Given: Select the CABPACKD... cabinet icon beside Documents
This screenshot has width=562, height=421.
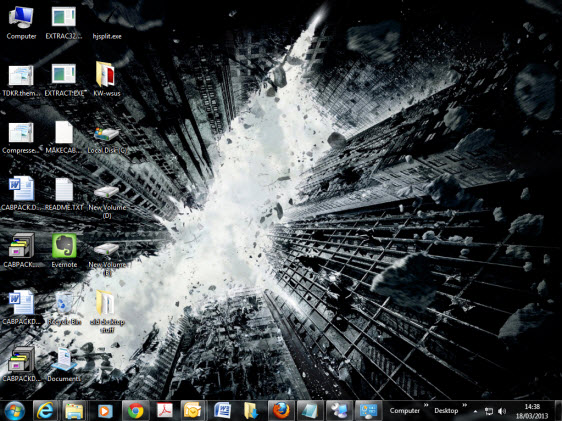Looking at the screenshot, I should (22, 360).
